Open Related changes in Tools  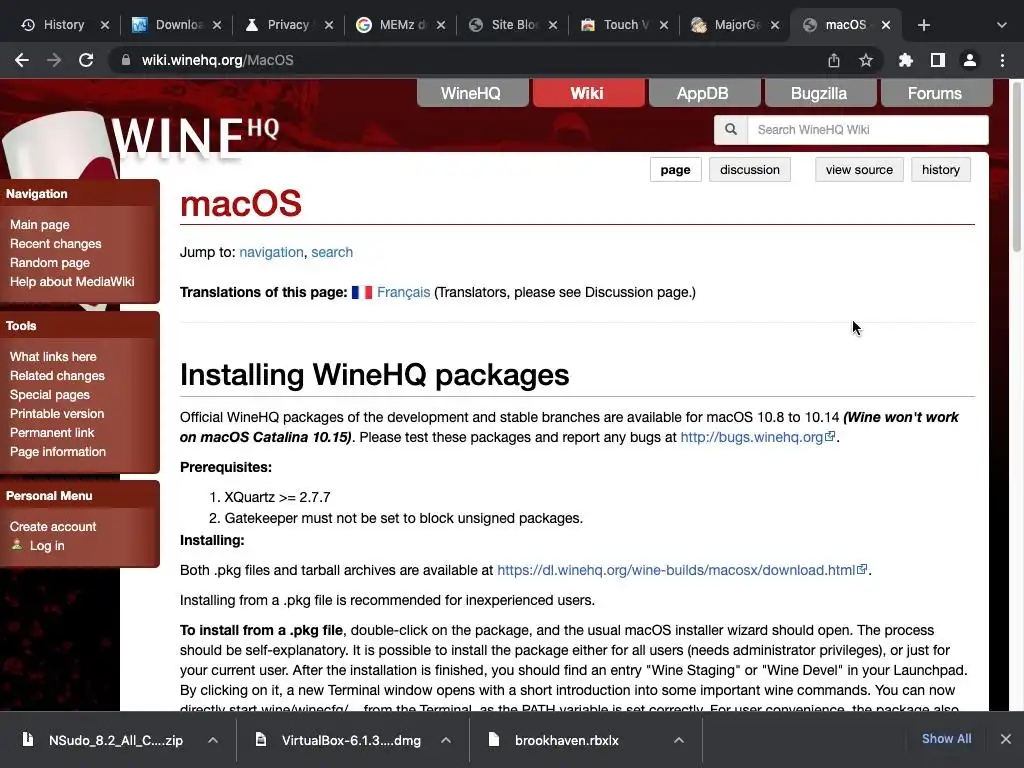[x=57, y=376]
